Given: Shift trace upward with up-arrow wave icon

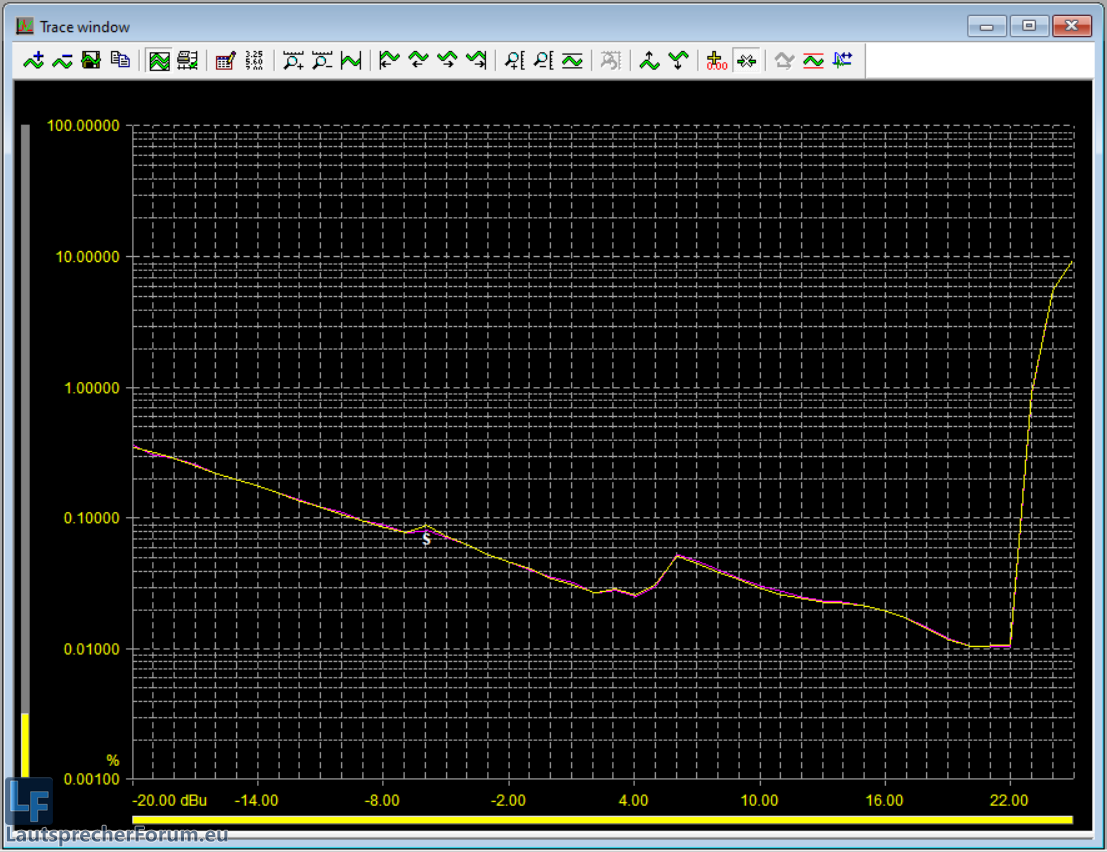Looking at the screenshot, I should (x=650, y=61).
